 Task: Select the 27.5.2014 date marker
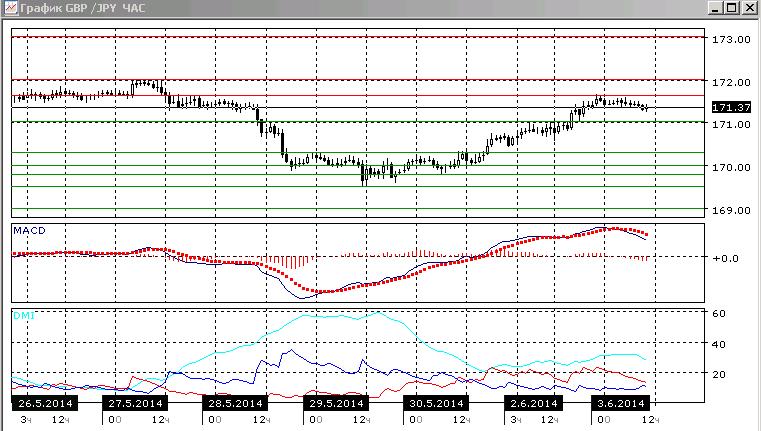click(x=135, y=403)
